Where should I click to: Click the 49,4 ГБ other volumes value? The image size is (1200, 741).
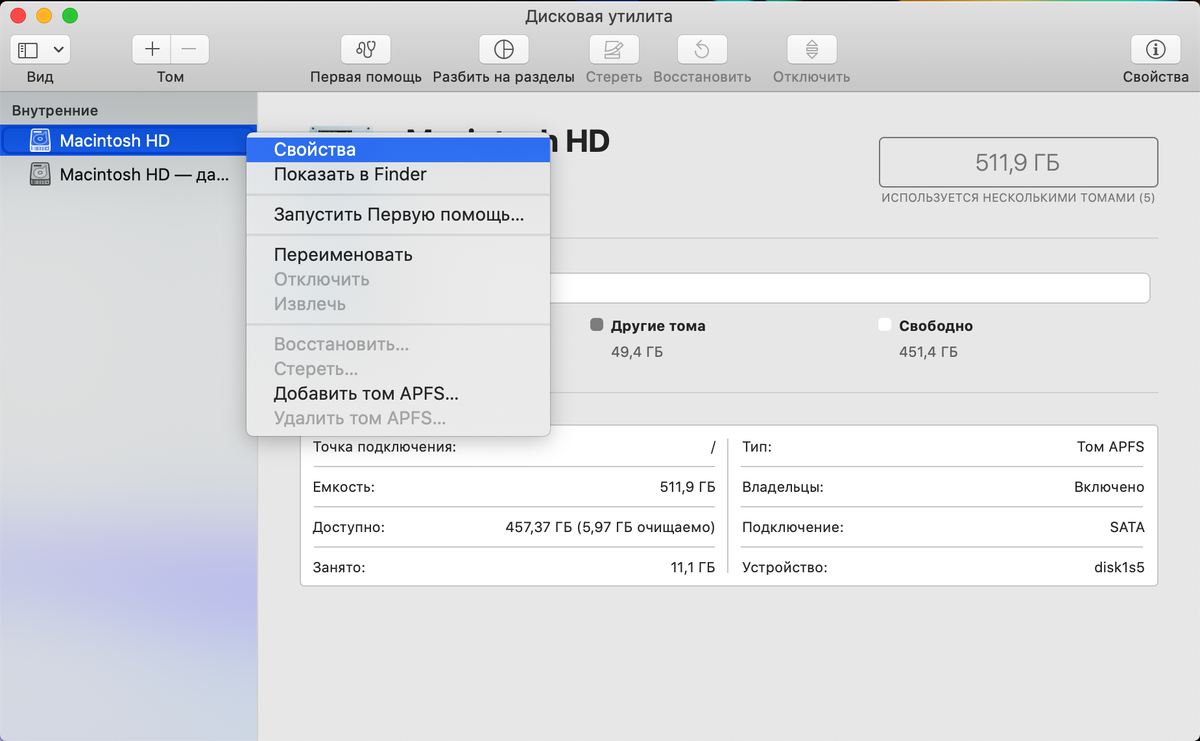tap(637, 352)
